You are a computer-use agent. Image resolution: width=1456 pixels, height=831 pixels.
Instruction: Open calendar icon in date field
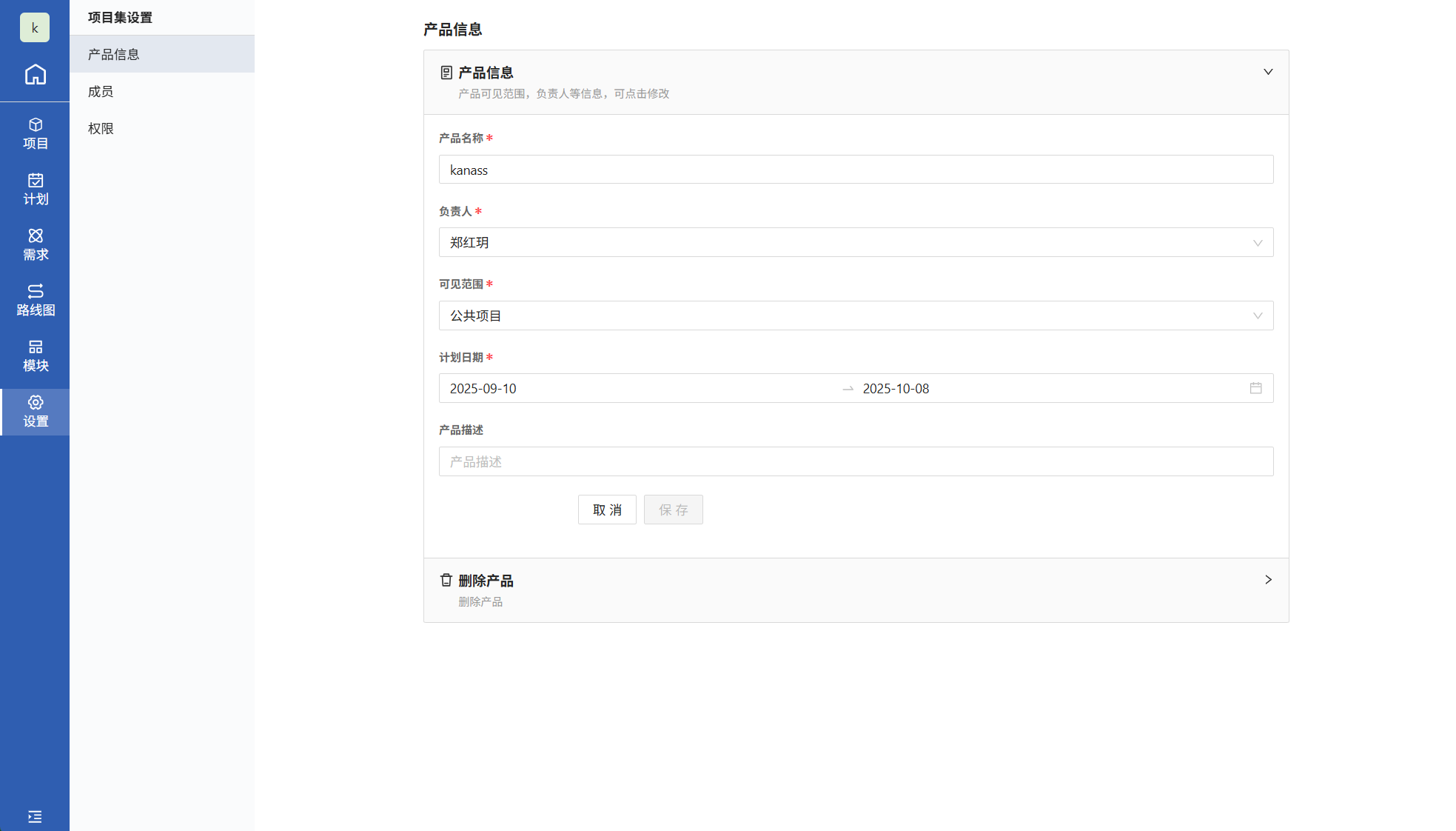(x=1255, y=388)
